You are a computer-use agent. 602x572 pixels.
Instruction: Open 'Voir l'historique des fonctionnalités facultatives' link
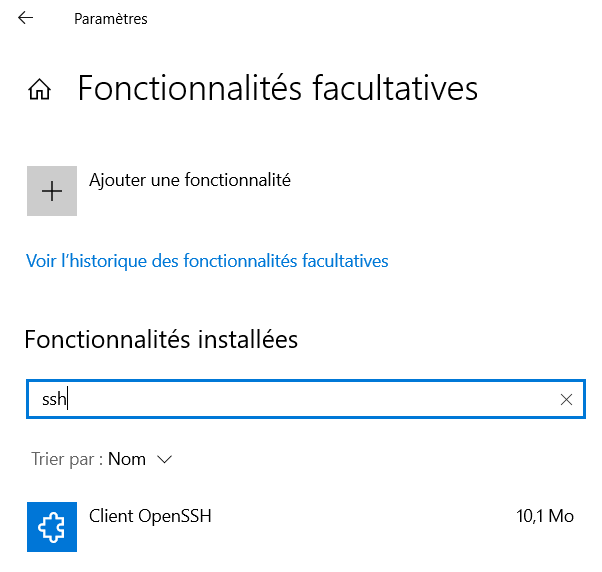coord(207,261)
